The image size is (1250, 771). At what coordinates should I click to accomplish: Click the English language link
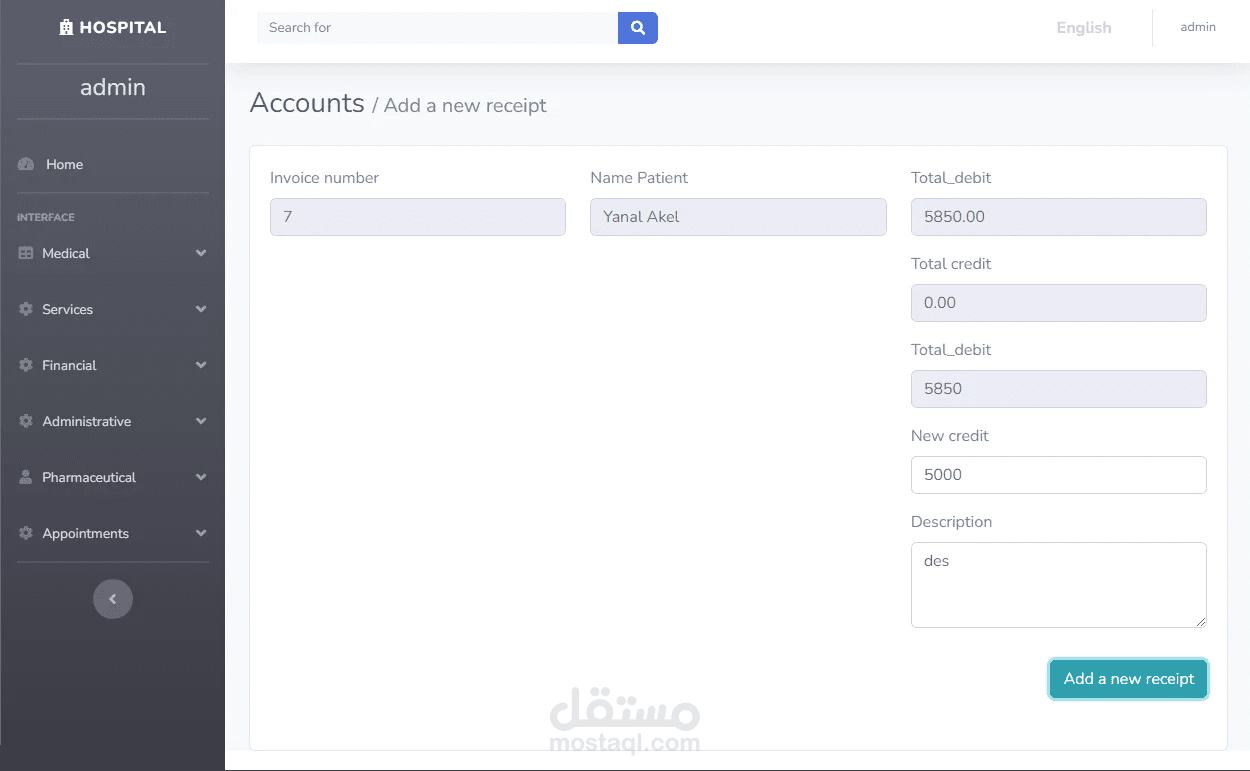click(1084, 28)
